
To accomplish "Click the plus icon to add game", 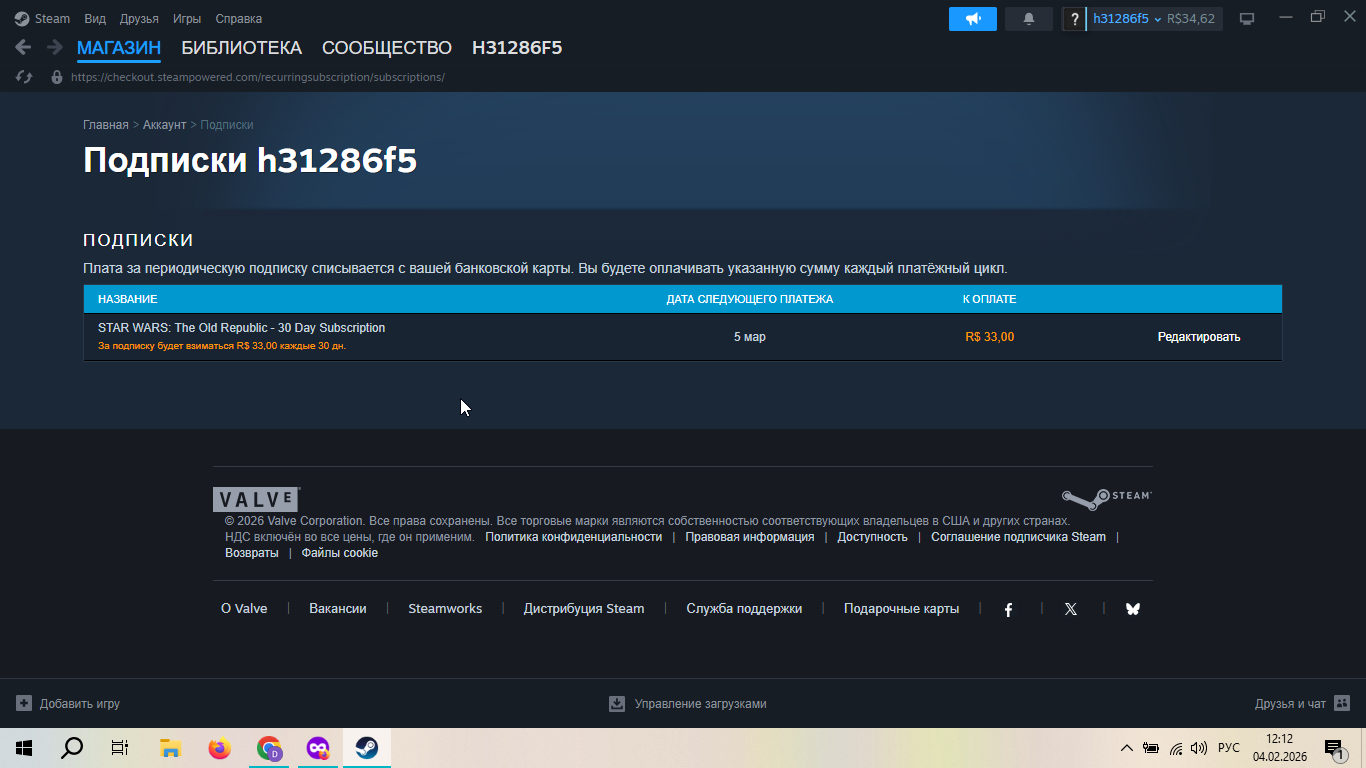I will [x=24, y=703].
